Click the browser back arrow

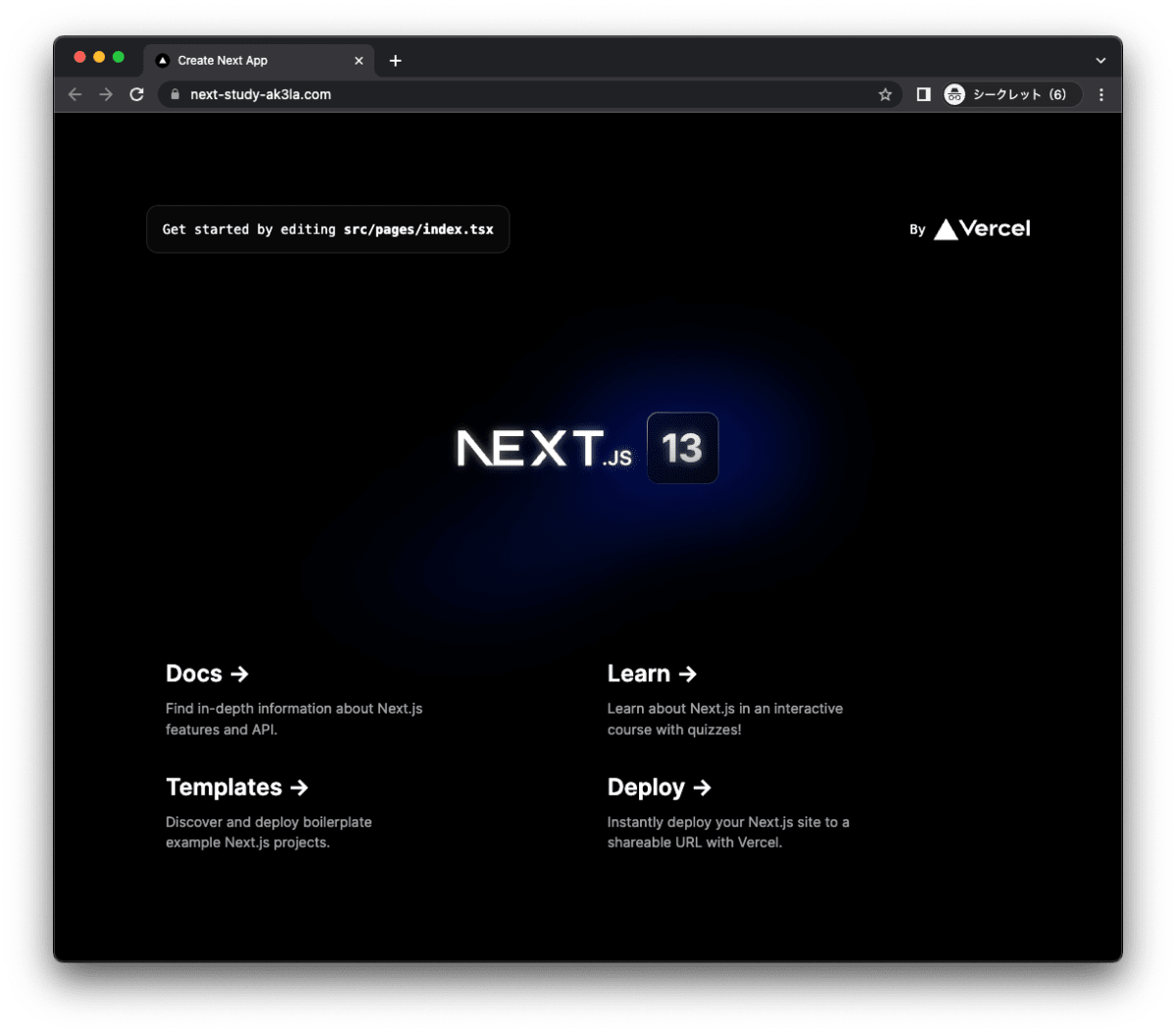75,94
